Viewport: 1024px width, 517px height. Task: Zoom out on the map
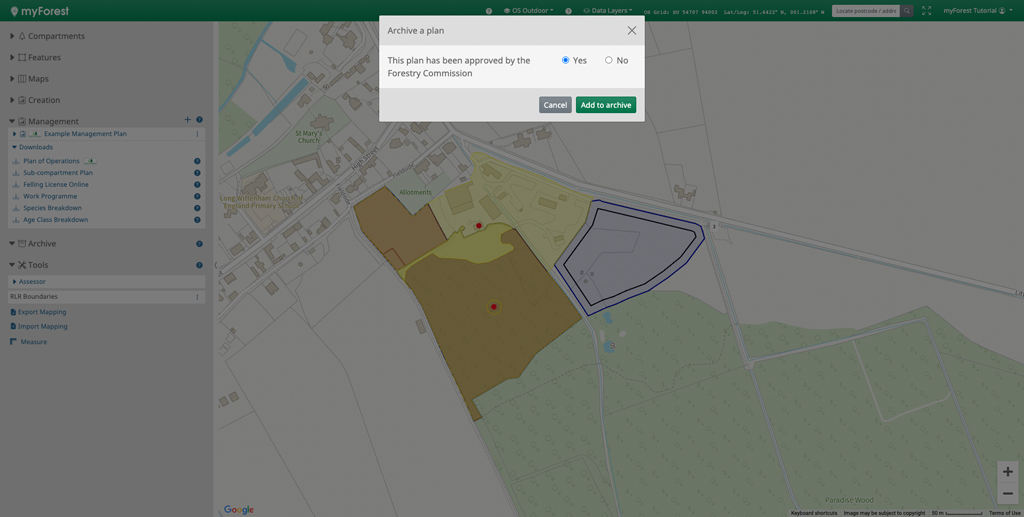(x=1007, y=493)
